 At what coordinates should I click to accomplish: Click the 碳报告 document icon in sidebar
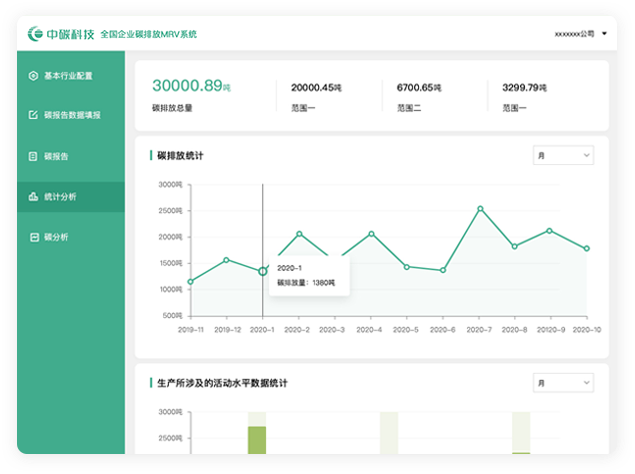34,156
